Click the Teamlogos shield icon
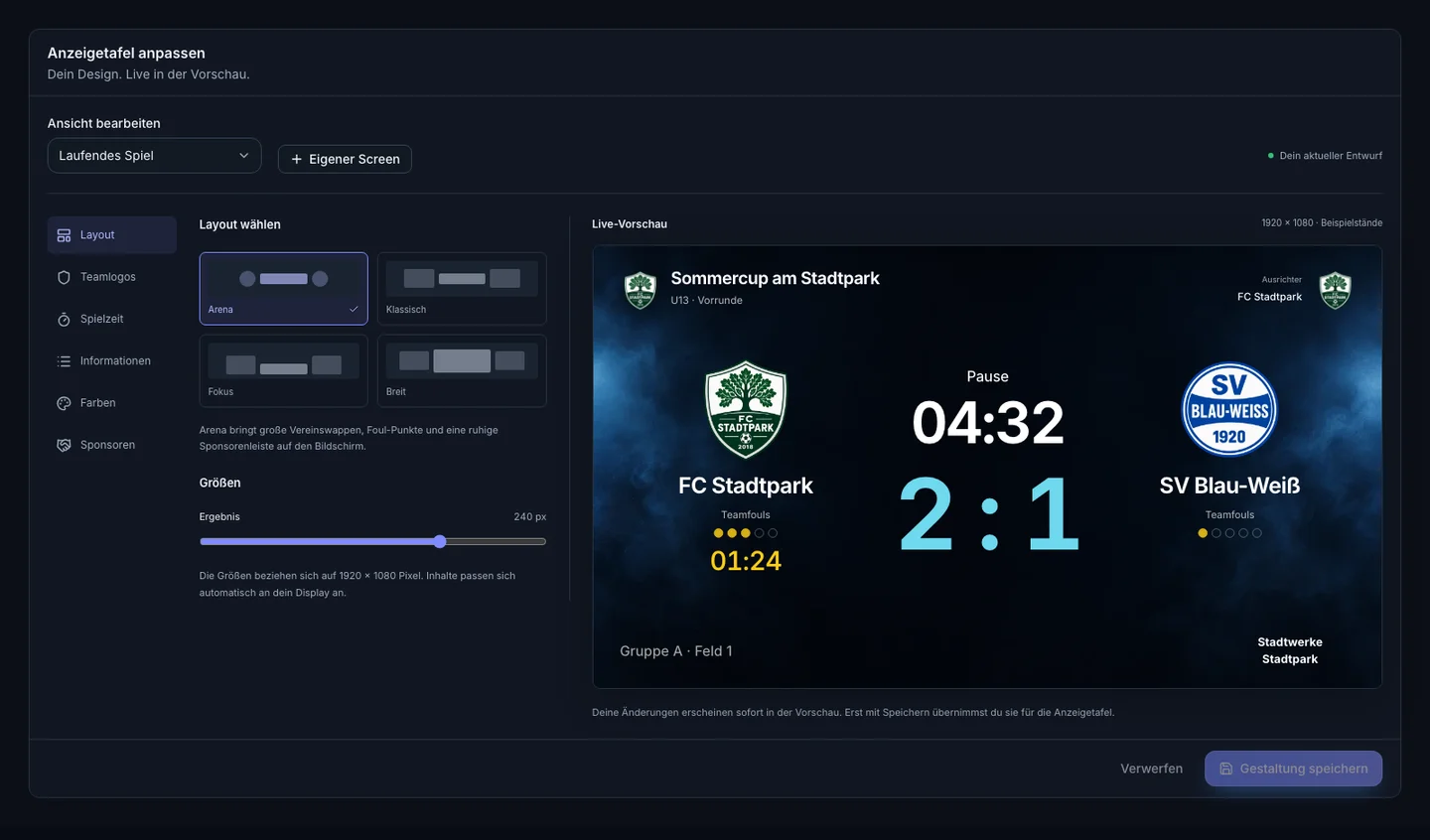This screenshot has height=840, width=1430. (x=64, y=277)
